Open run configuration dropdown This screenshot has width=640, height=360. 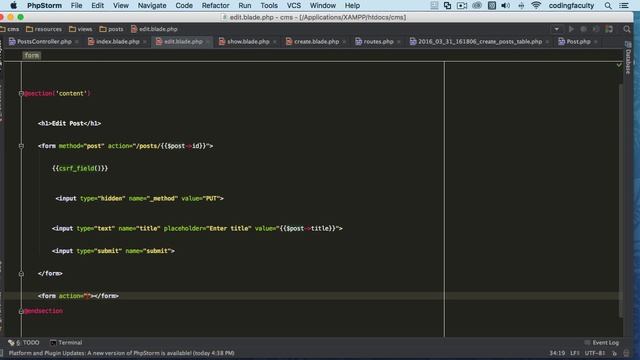556,29
